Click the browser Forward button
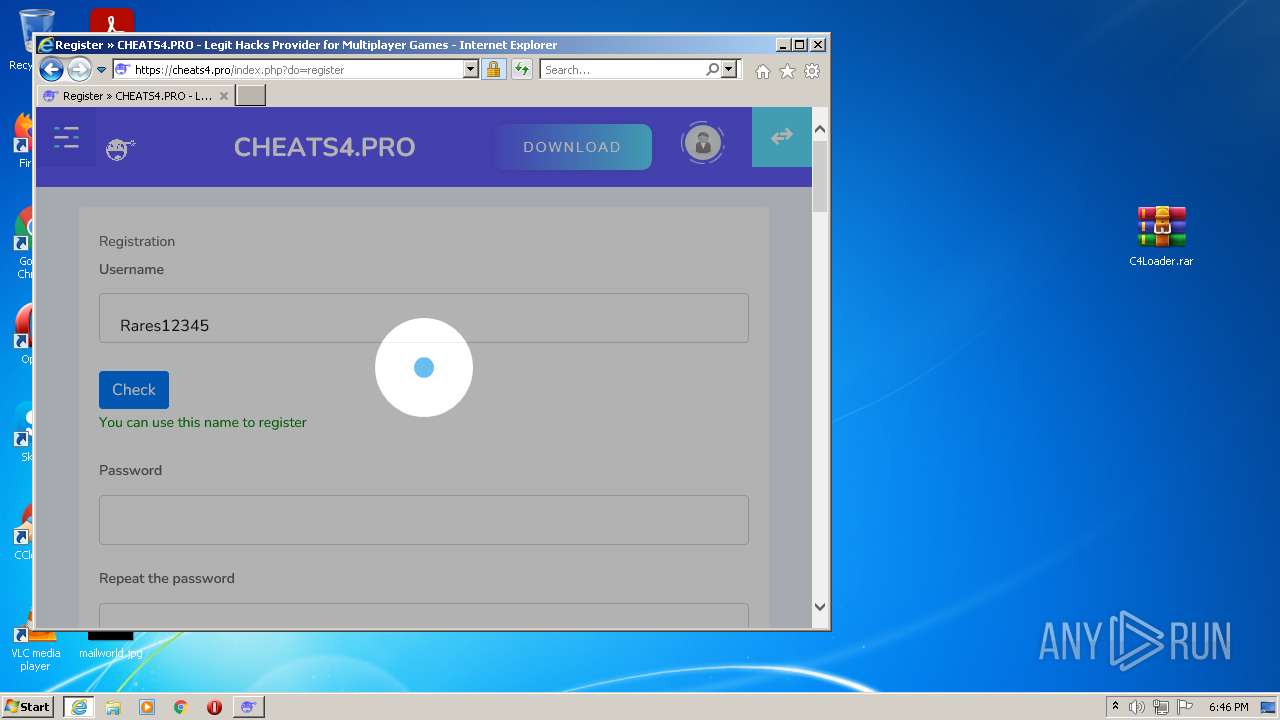Image resolution: width=1280 pixels, height=720 pixels. 79,70
